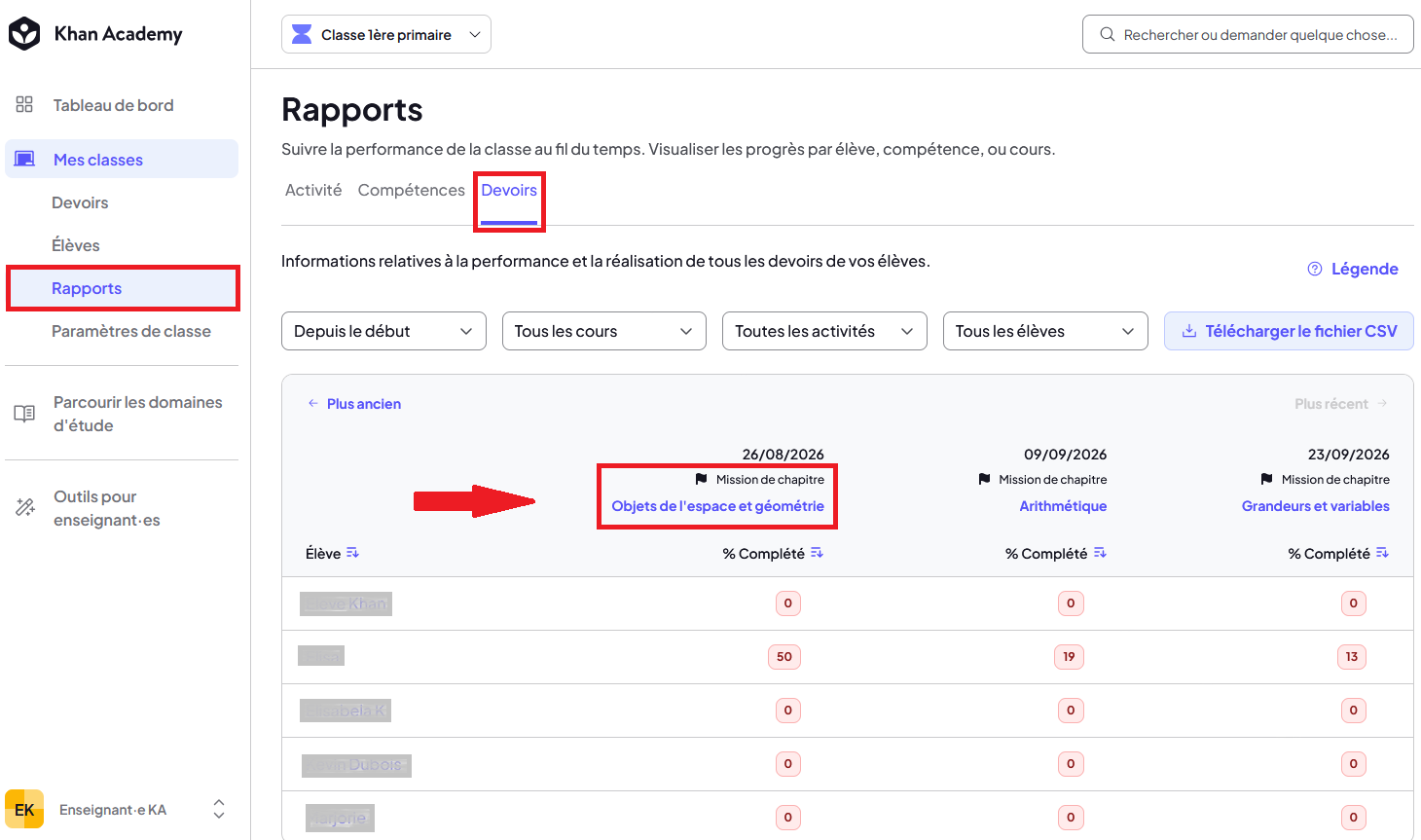The image size is (1421, 840).
Task: Click the 09/09/2026 date header
Action: [x=1066, y=455]
